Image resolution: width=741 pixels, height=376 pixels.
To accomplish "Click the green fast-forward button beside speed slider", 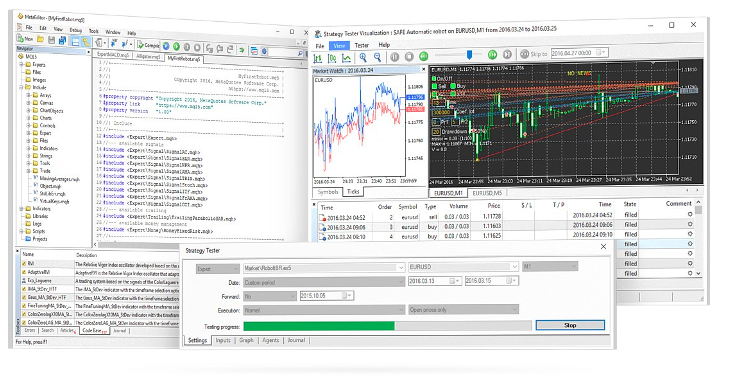I will (492, 54).
